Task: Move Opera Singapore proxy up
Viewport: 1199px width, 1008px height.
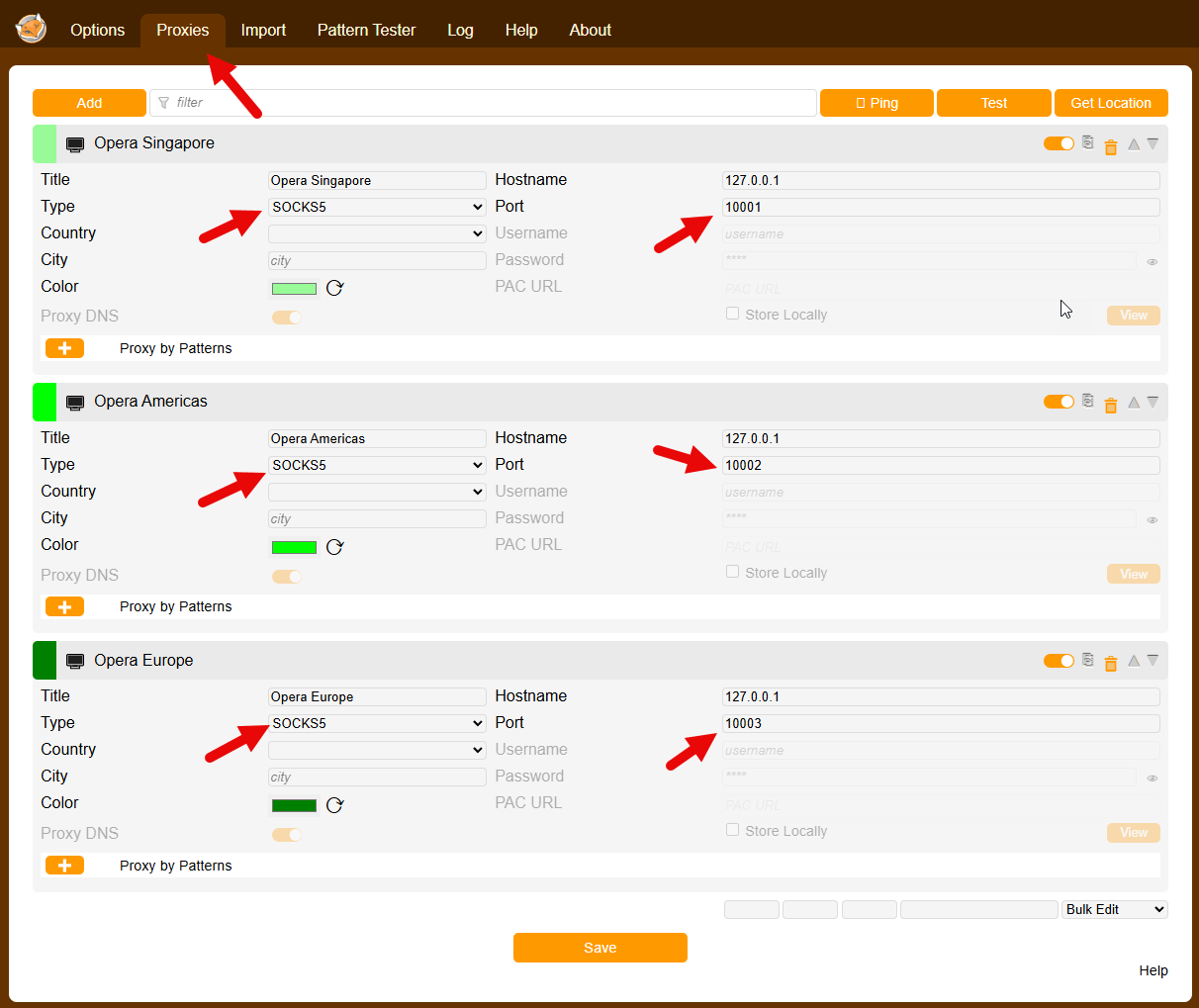Action: click(1134, 144)
